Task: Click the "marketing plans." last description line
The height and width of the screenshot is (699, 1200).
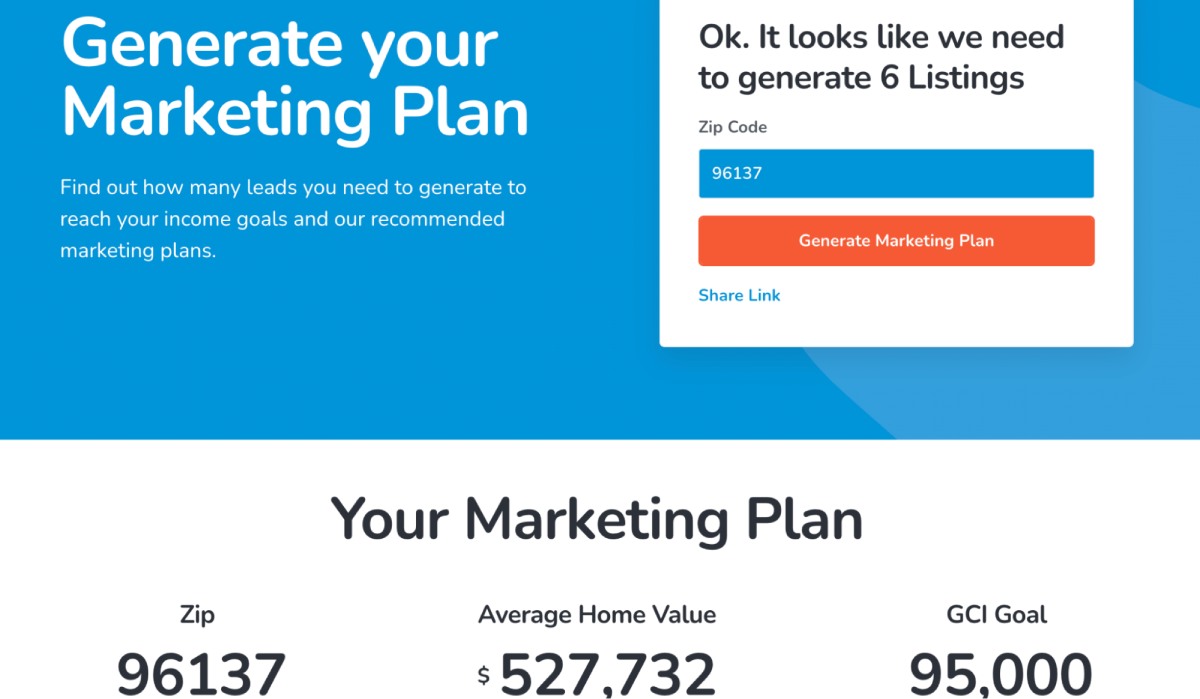Action: (138, 251)
